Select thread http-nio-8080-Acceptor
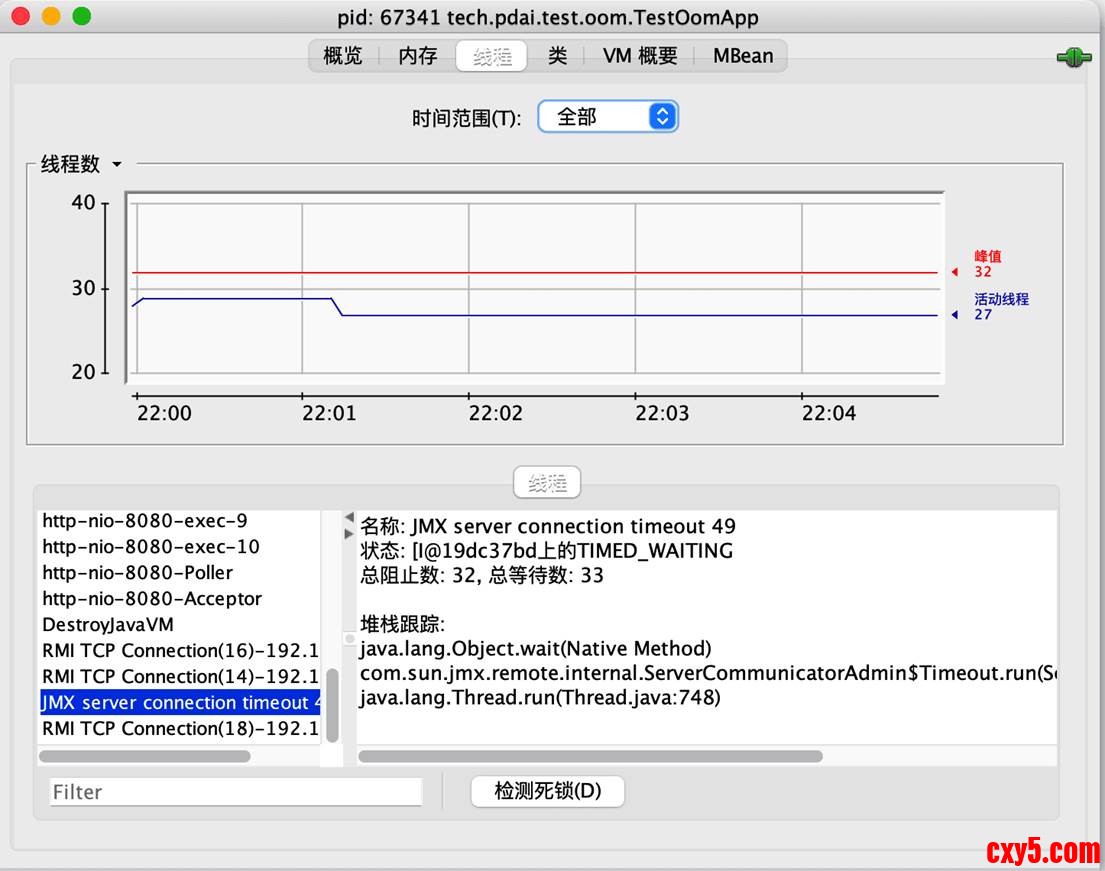Image resolution: width=1105 pixels, height=871 pixels. pyautogui.click(x=180, y=599)
